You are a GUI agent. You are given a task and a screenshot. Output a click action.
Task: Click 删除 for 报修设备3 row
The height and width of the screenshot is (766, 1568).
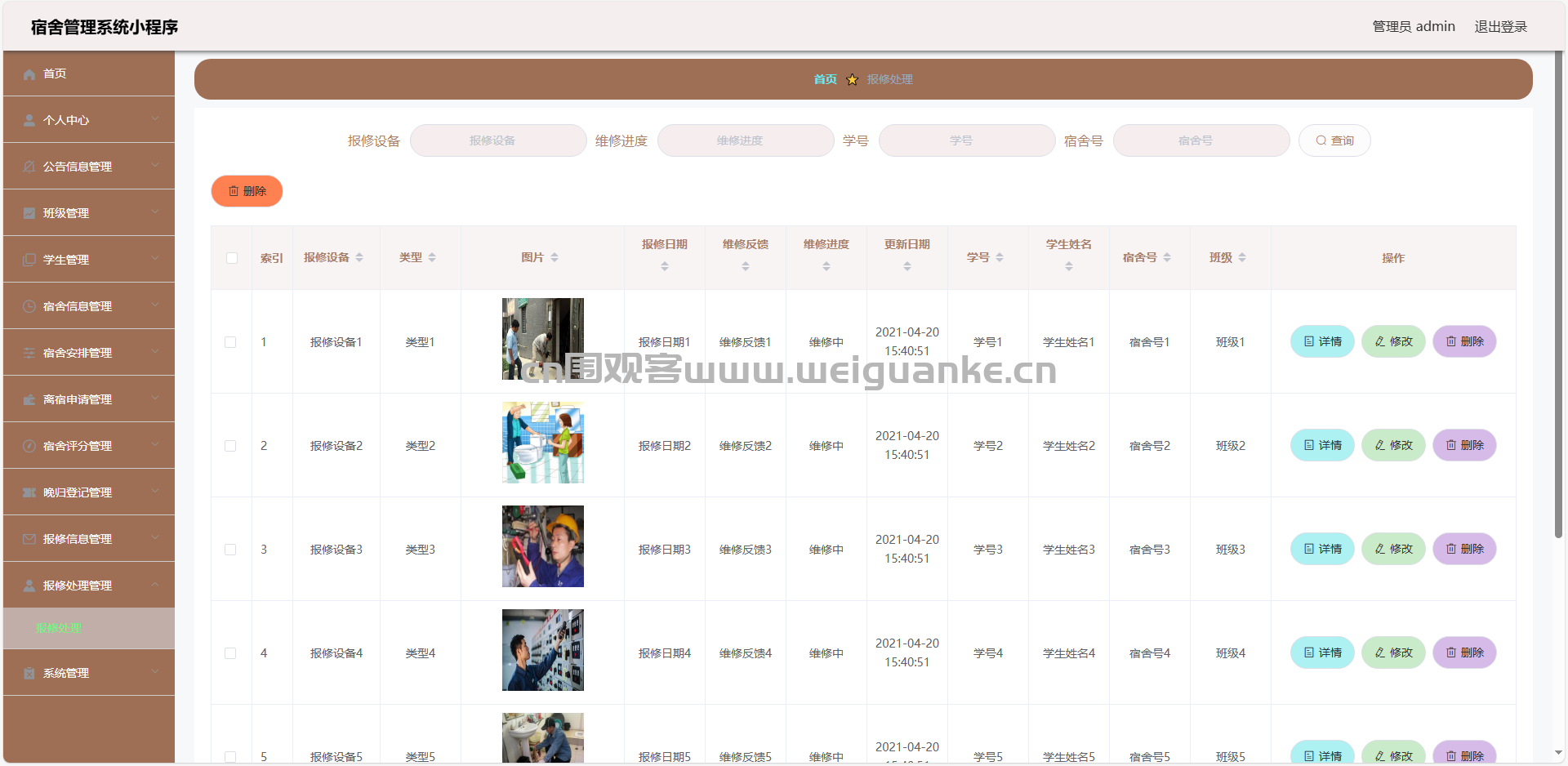(x=1464, y=549)
